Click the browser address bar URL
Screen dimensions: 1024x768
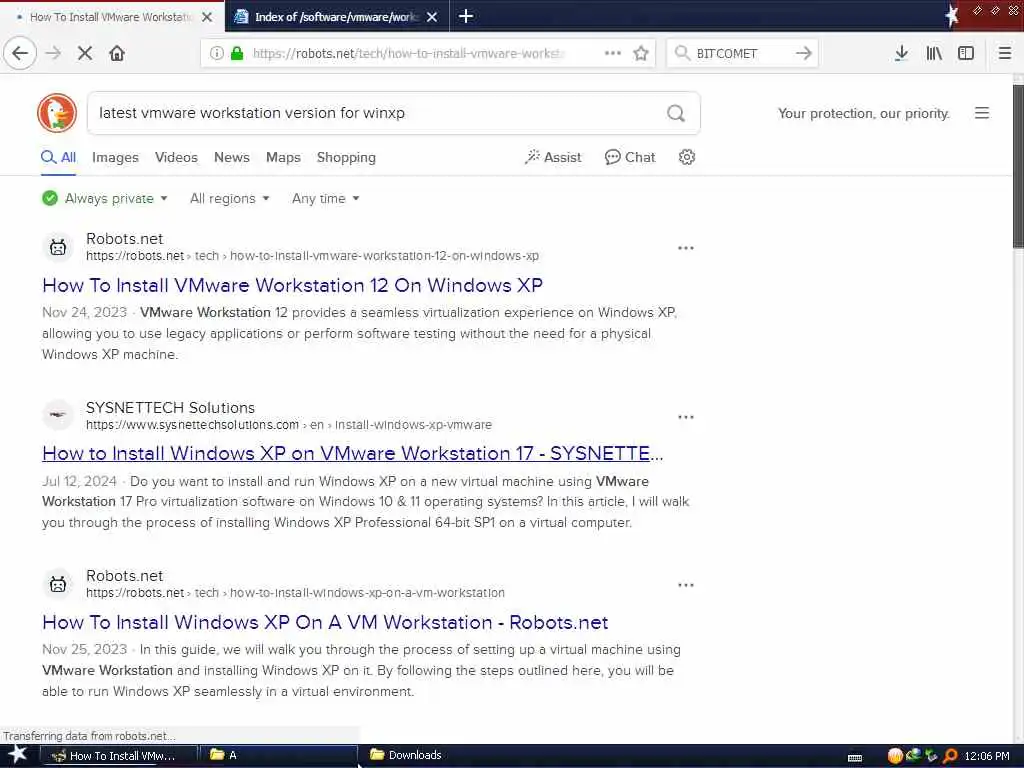coord(409,54)
